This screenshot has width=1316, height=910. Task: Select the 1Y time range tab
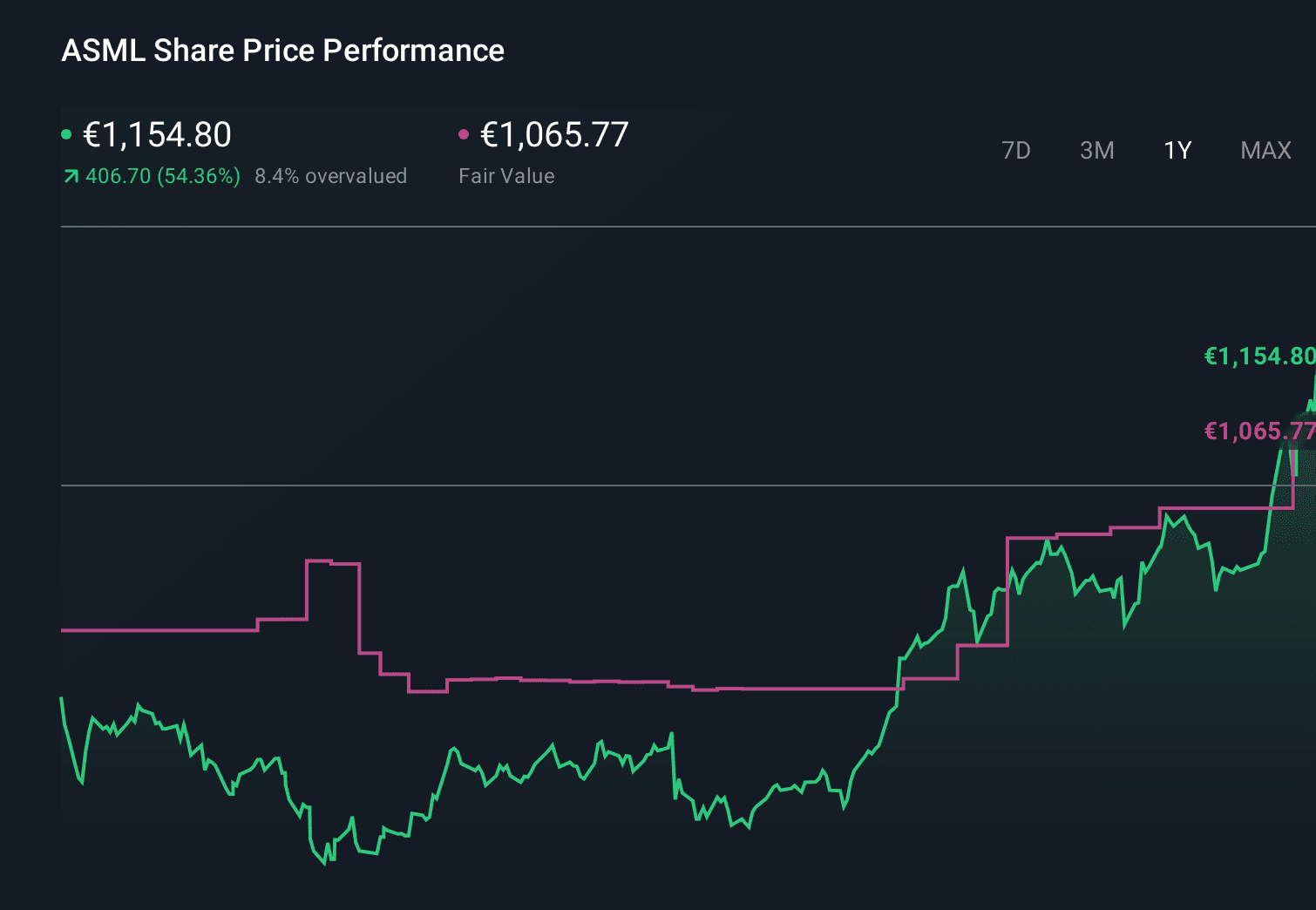click(x=1177, y=151)
